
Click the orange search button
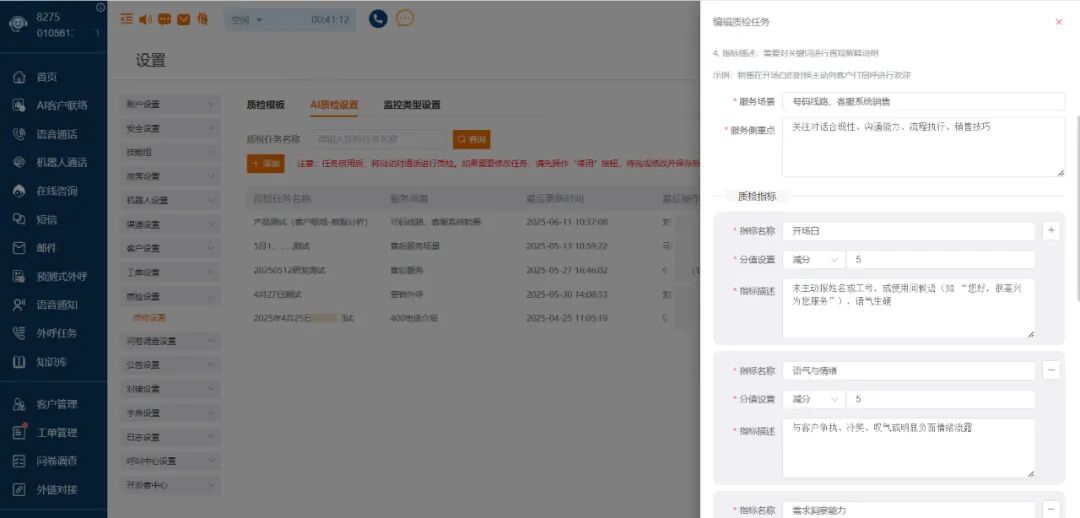pyautogui.click(x=471, y=139)
